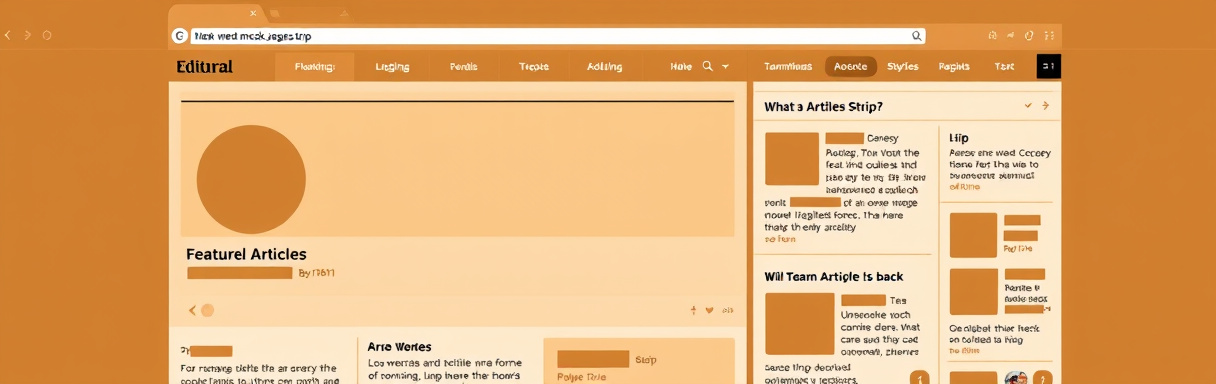
Task: Open the Hate nav item
Action: 681,67
